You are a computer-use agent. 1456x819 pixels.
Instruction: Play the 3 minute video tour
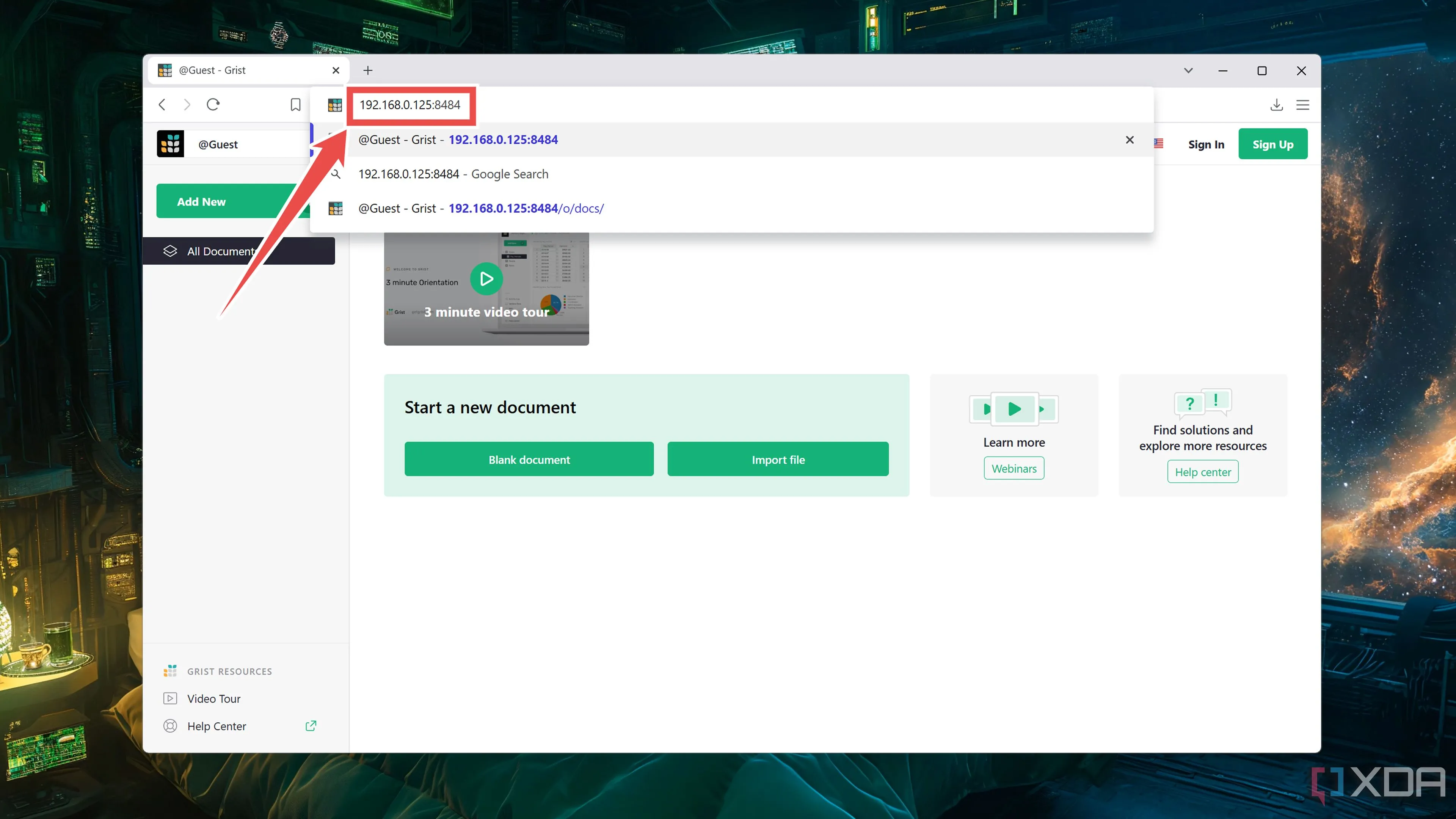[x=486, y=279]
